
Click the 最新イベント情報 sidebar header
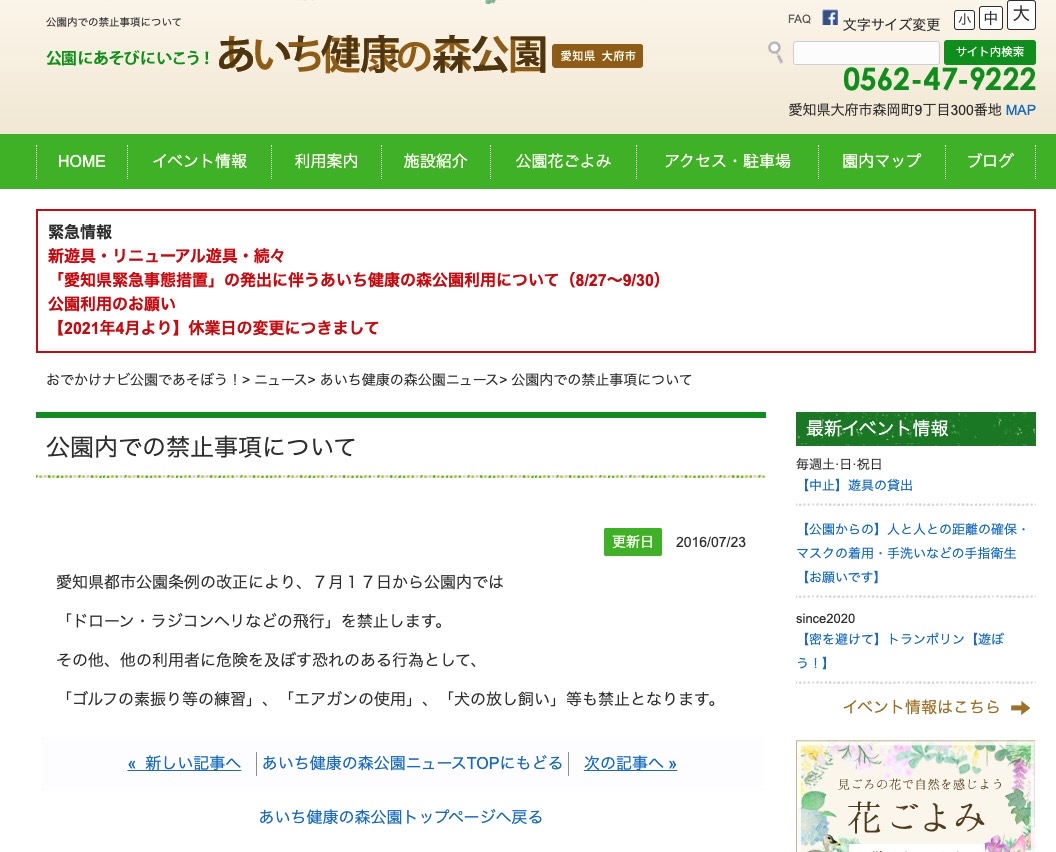pyautogui.click(x=915, y=428)
